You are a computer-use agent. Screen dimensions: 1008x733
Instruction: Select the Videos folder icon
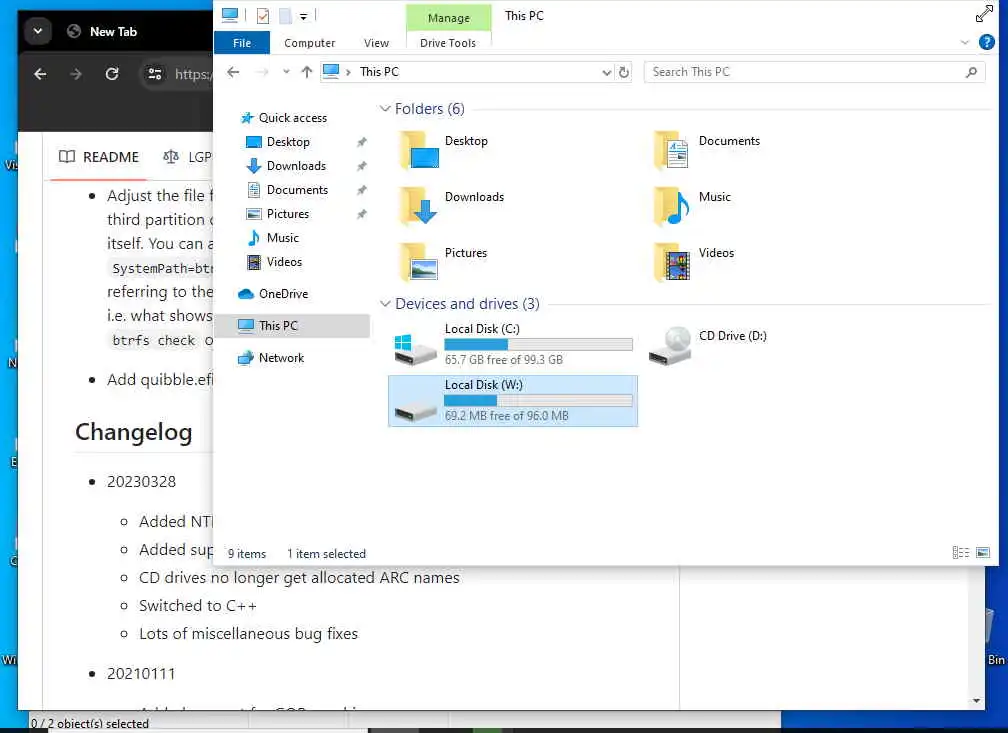tap(672, 262)
